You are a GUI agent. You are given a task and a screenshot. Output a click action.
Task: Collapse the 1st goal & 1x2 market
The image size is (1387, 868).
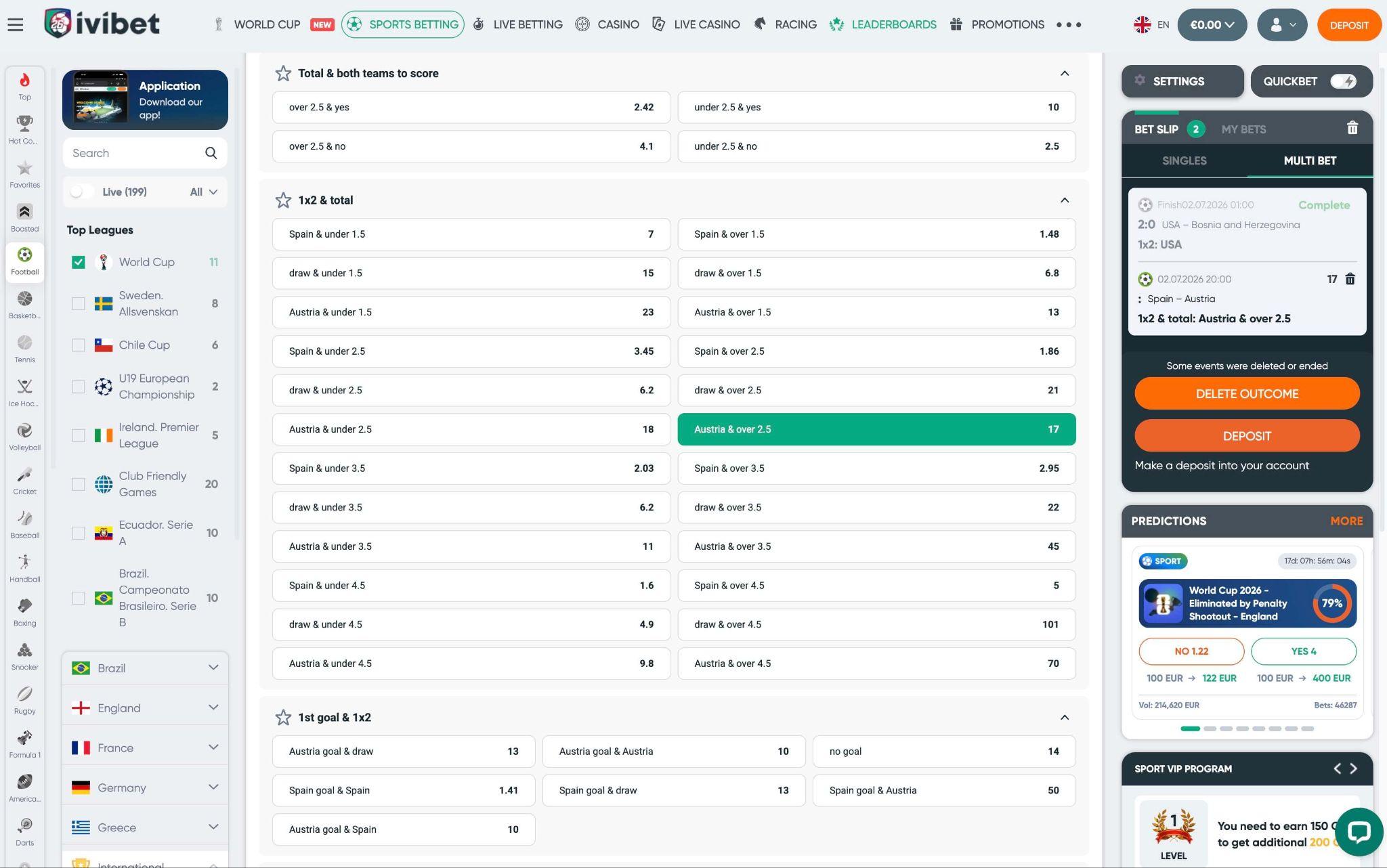pos(1065,718)
